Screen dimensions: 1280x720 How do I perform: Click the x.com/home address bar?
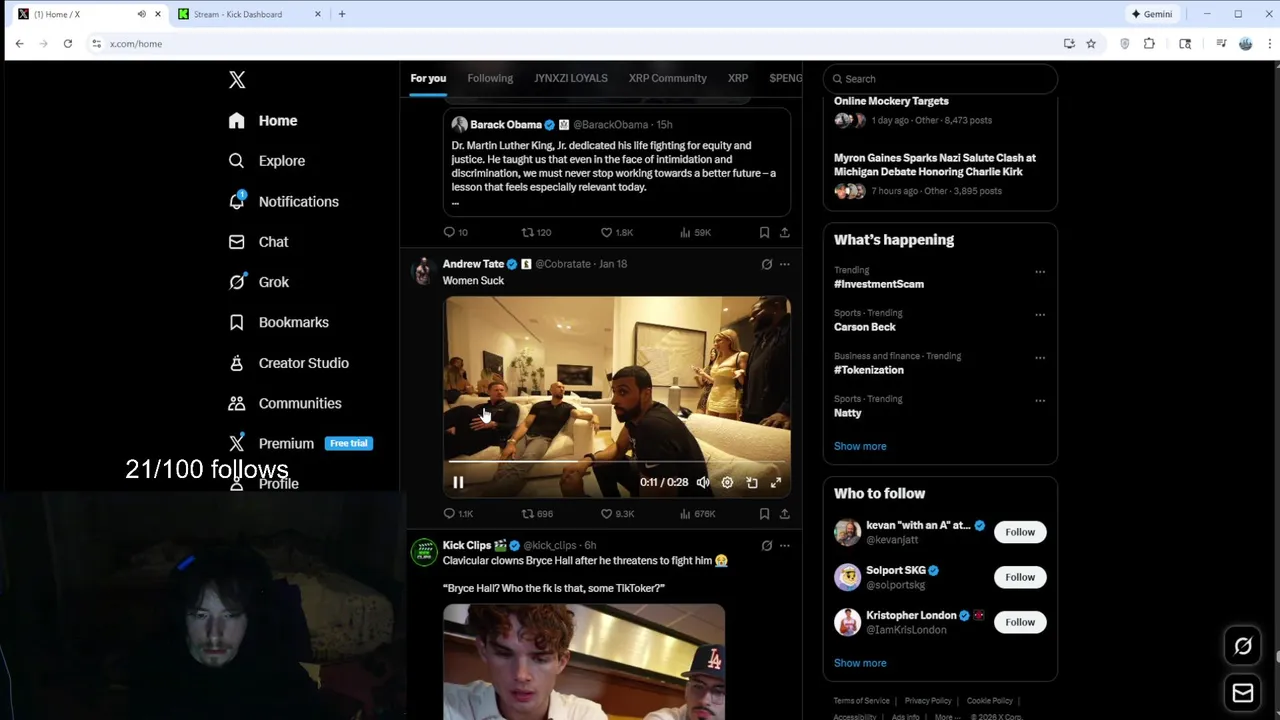click(x=570, y=44)
